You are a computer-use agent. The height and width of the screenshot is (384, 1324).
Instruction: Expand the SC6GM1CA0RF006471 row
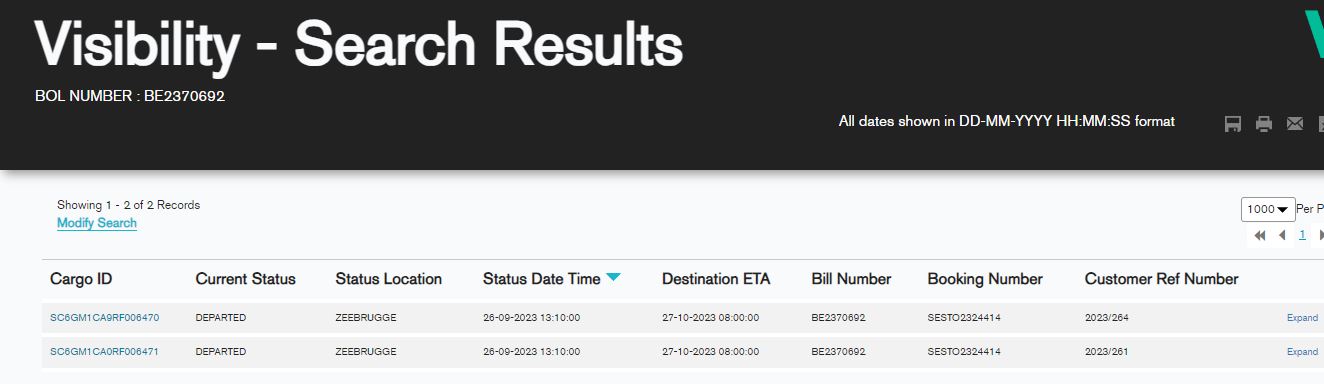pos(1302,352)
